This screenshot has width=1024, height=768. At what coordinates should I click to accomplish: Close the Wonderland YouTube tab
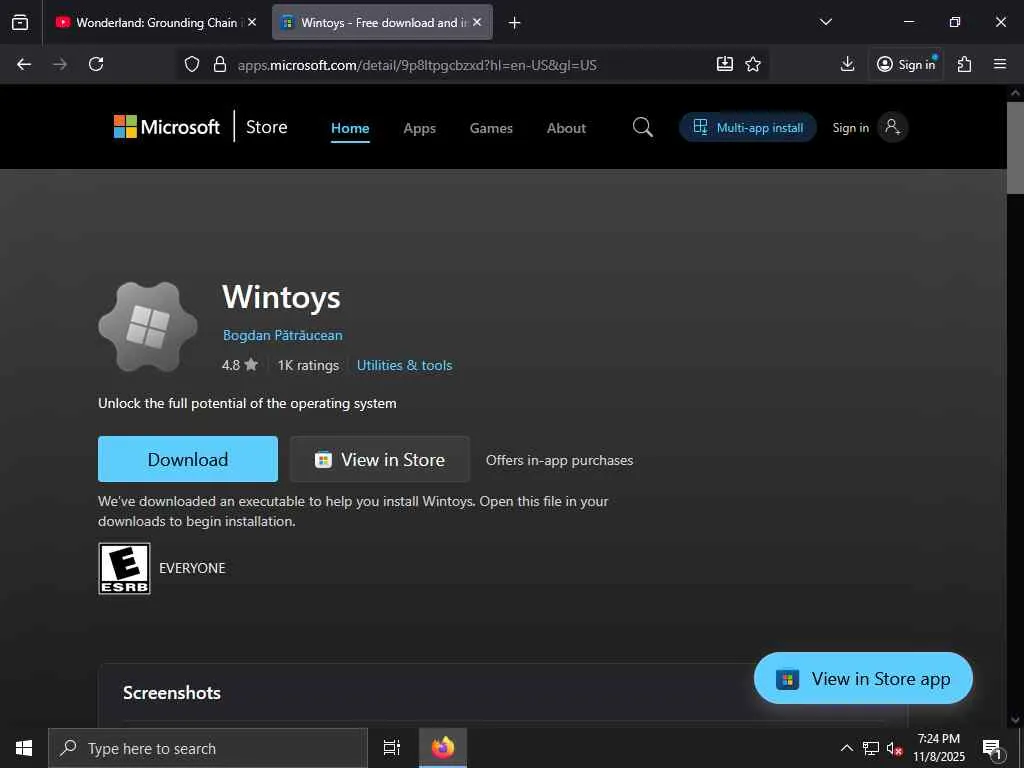[252, 22]
